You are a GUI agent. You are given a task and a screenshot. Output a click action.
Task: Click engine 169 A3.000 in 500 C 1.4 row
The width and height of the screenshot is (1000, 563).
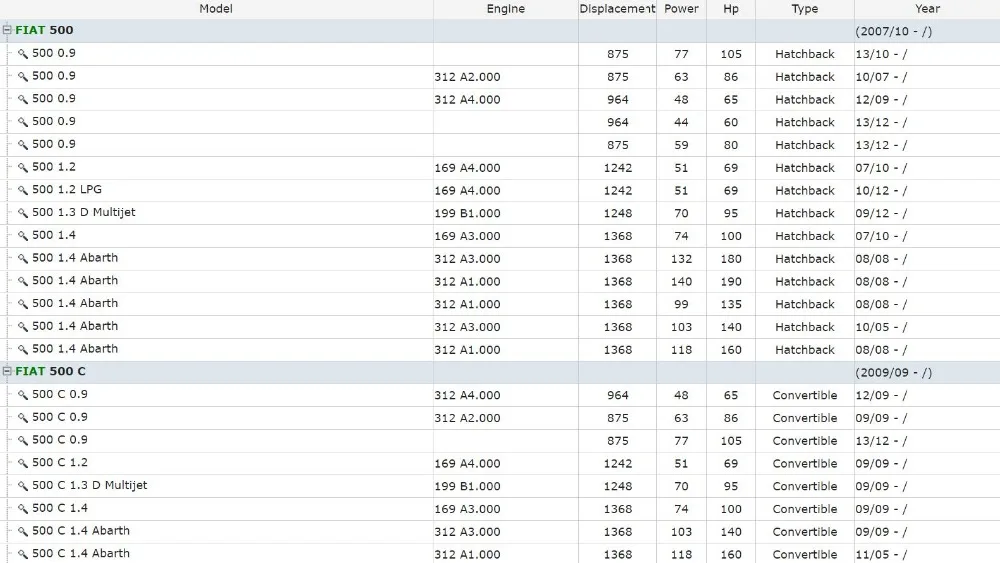pyautogui.click(x=467, y=509)
